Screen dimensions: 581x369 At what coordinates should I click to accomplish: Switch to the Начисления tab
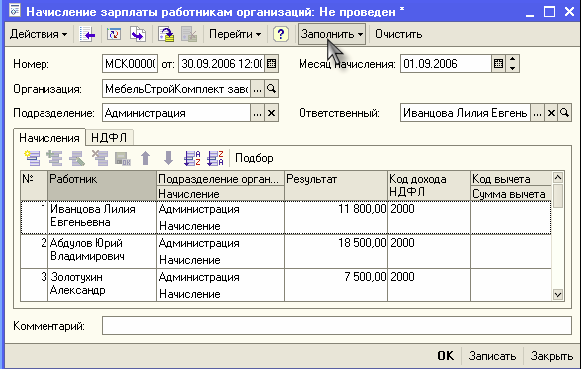49,138
